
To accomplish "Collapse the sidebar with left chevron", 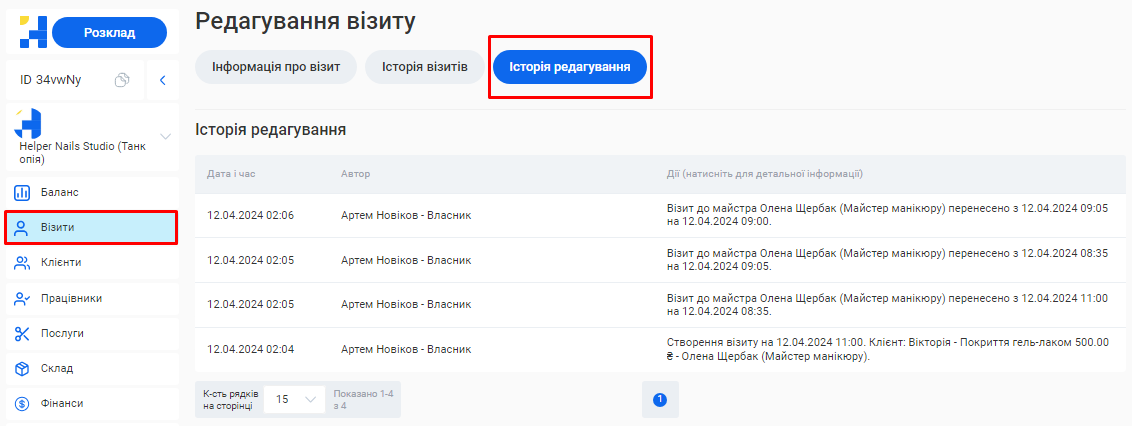I will tap(162, 80).
